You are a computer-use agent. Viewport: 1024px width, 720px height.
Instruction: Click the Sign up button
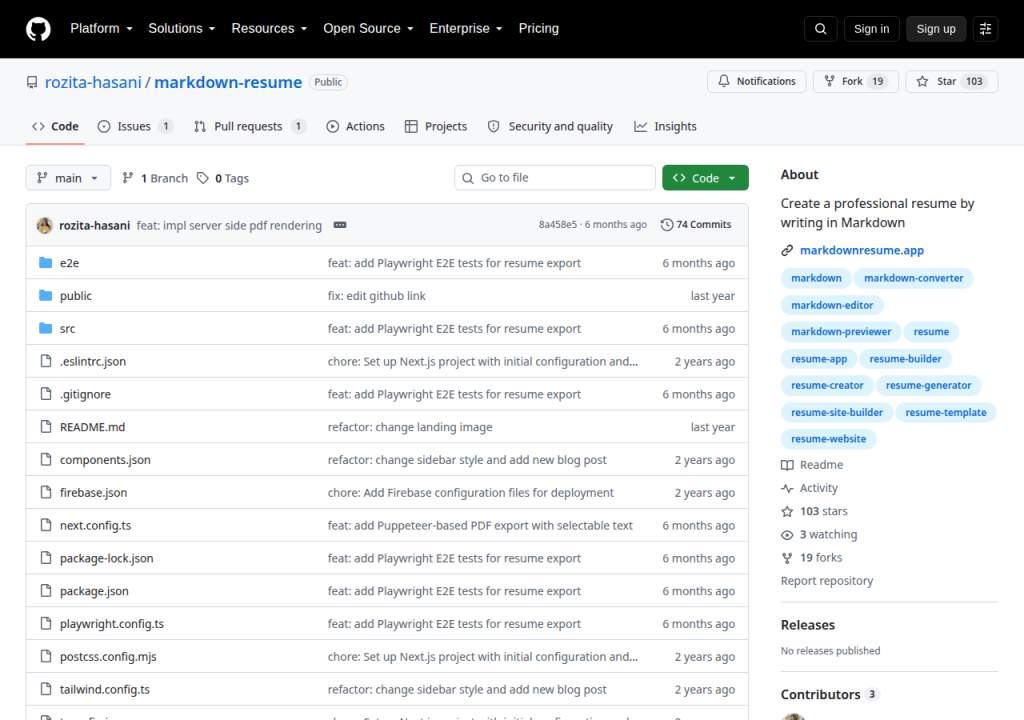[936, 29]
